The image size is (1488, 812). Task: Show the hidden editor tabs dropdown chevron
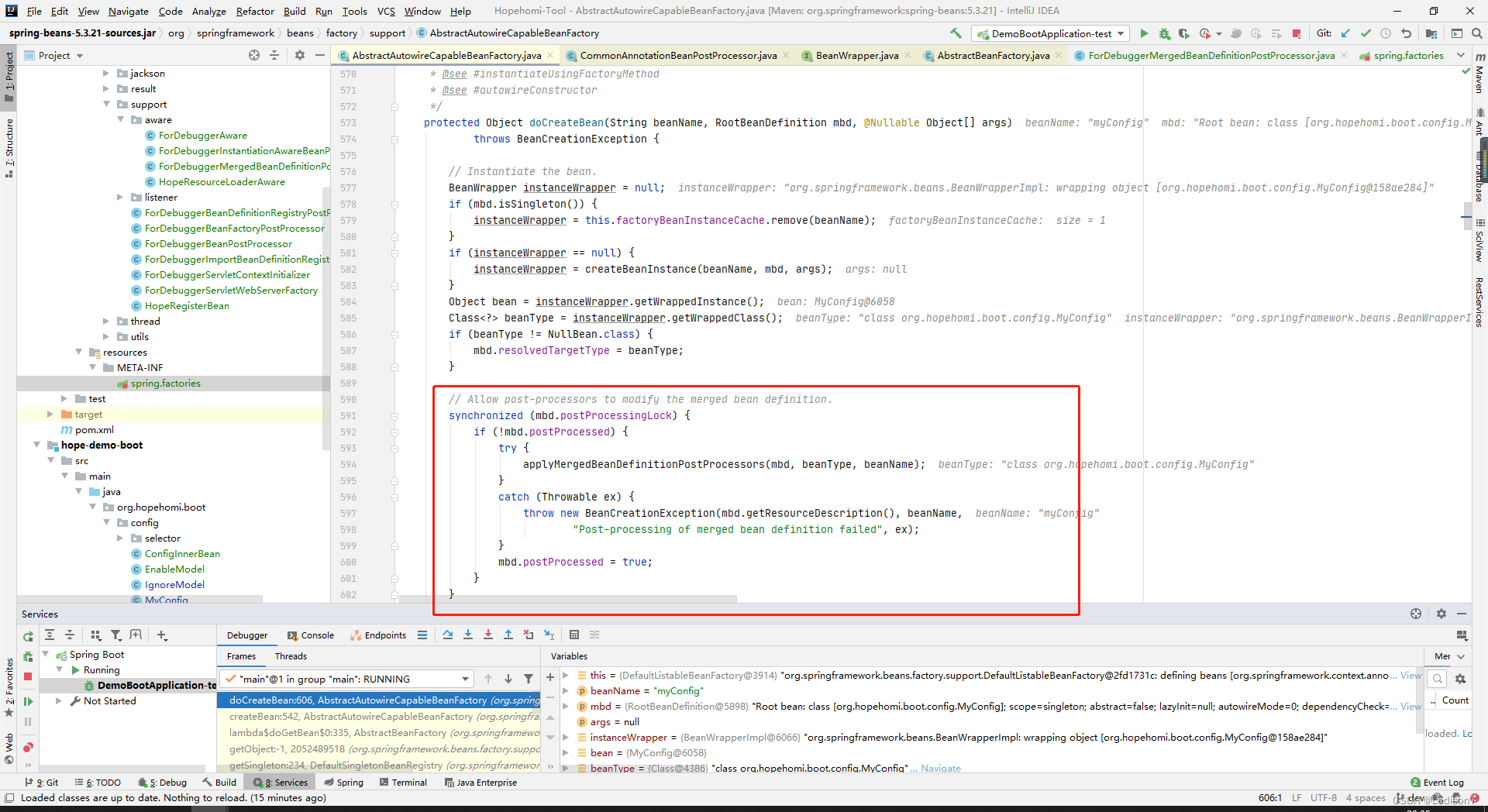1461,55
